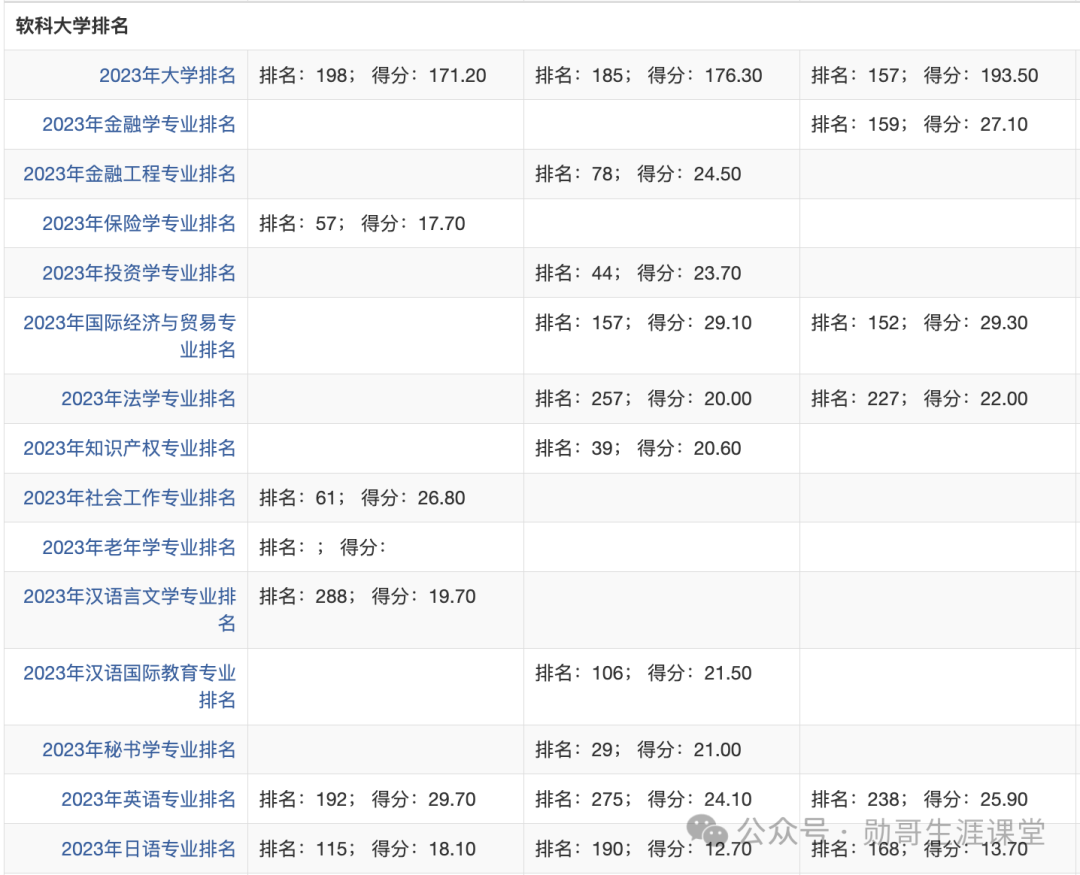Viewport: 1080px width, 875px height.
Task: Select the cell 排名：257；得分：20.00
Action: [661, 399]
